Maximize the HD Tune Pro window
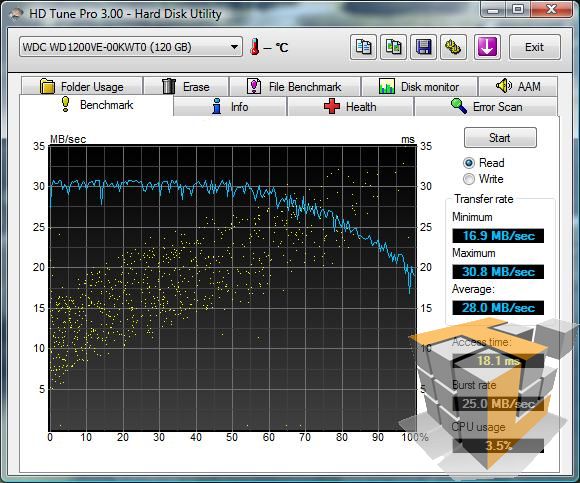Viewport: 580px width, 483px height. point(518,9)
